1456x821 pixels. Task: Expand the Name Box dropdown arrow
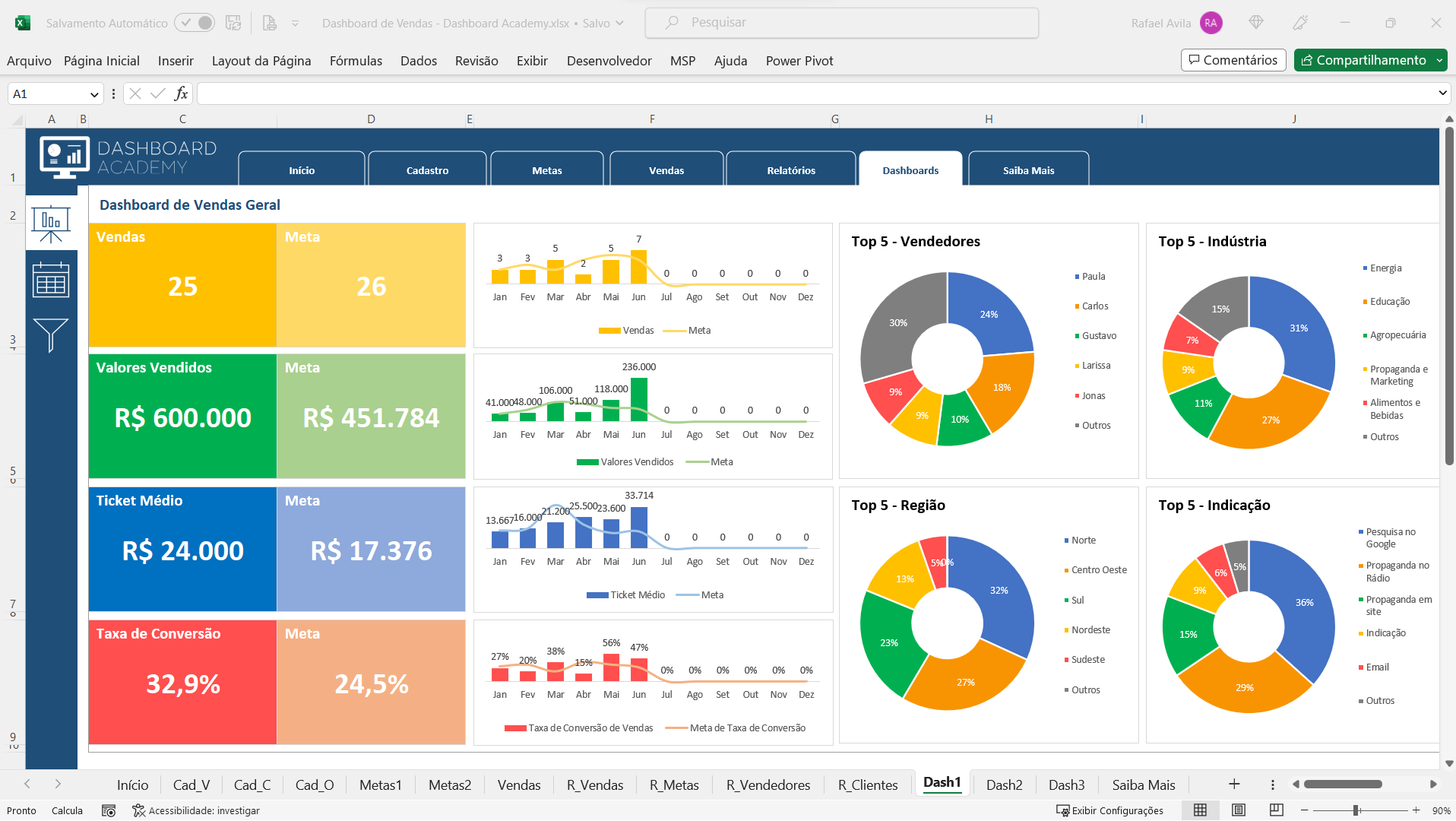point(94,94)
